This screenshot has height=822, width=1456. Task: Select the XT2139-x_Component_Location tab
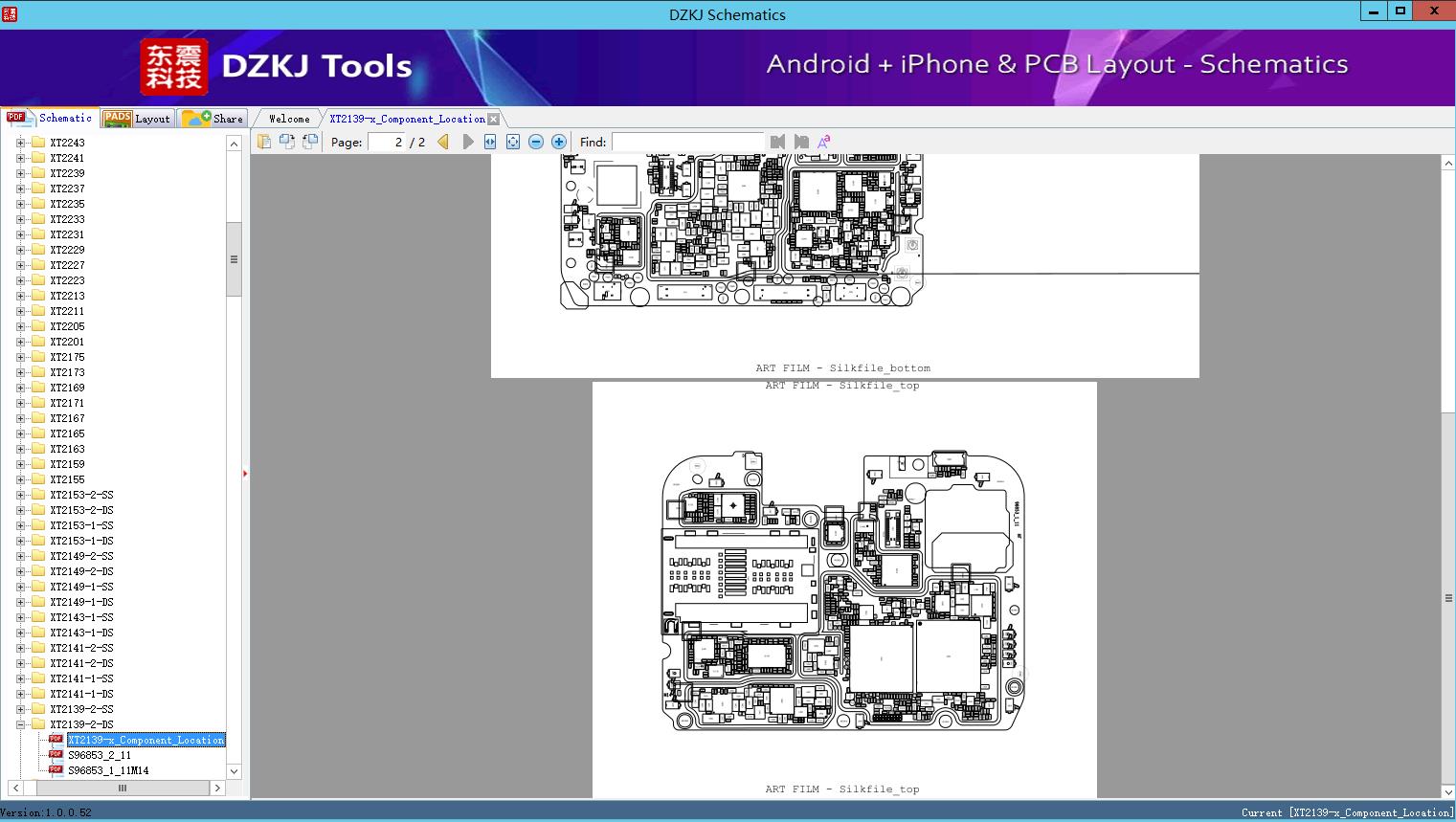pos(407,119)
